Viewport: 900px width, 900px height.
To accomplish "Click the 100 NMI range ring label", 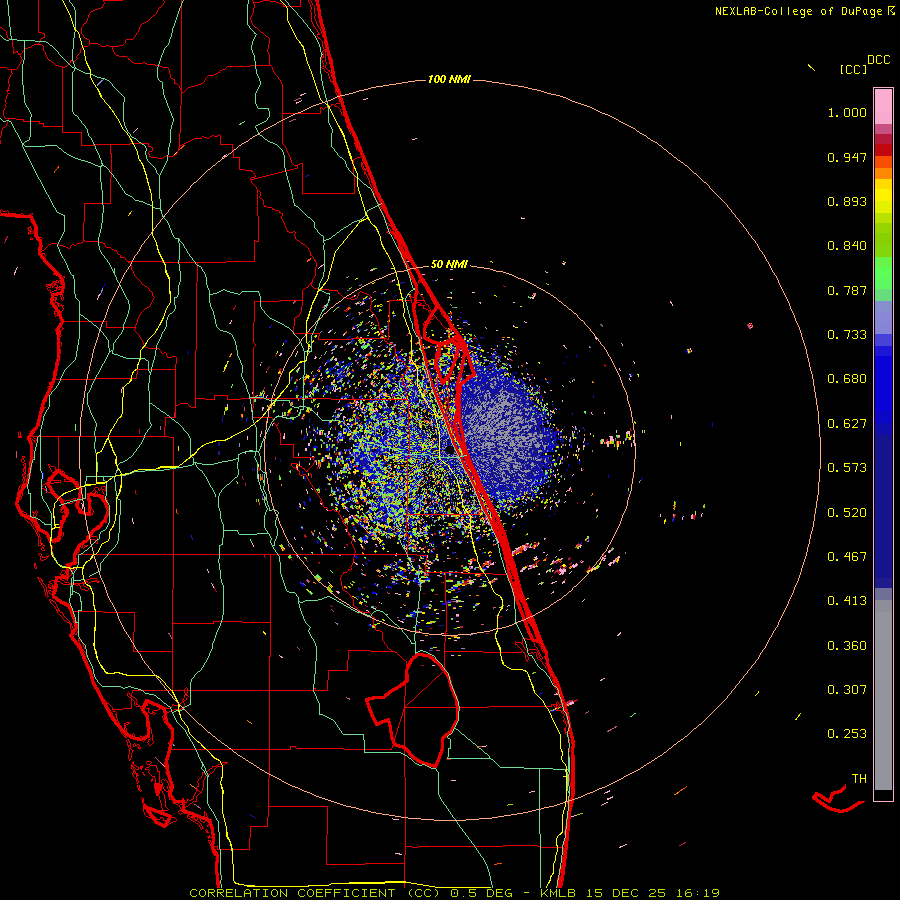I will pos(449,79).
